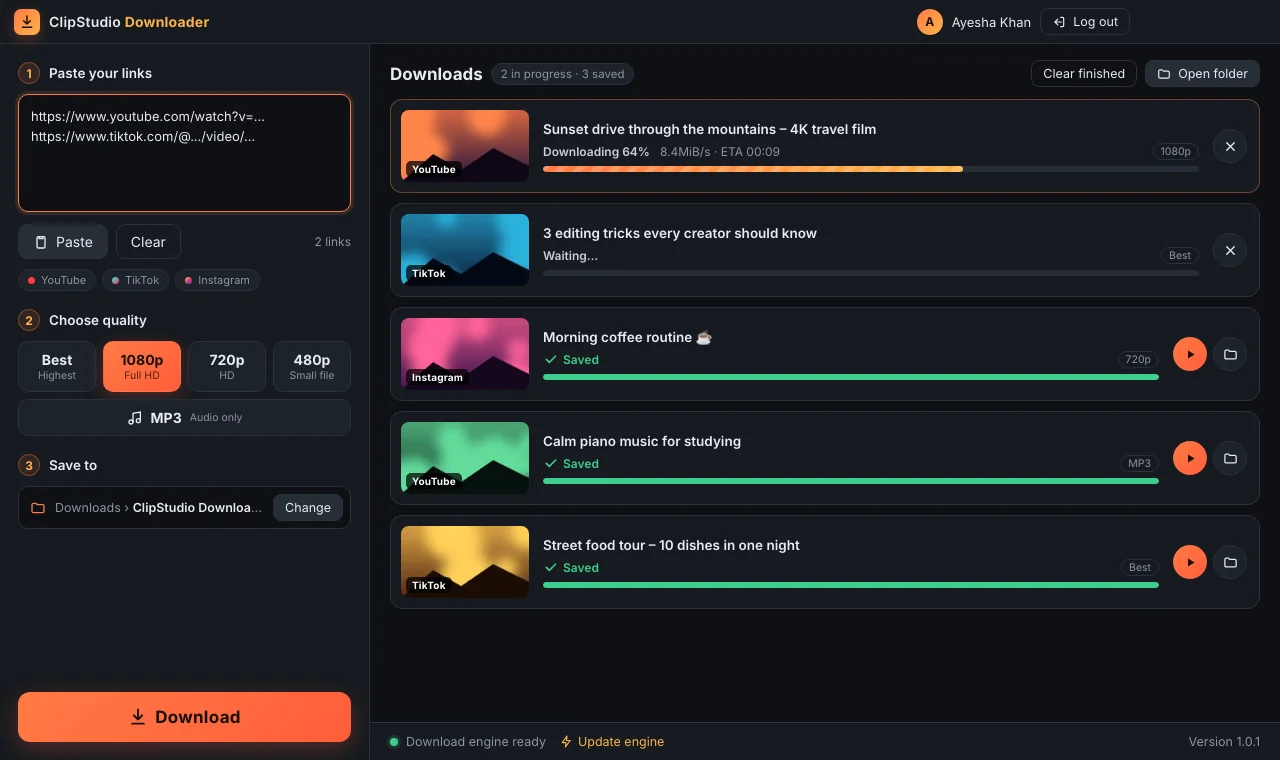Viewport: 1280px width, 760px height.
Task: Click 'Version 1.0.1' text
Action: point(1224,742)
